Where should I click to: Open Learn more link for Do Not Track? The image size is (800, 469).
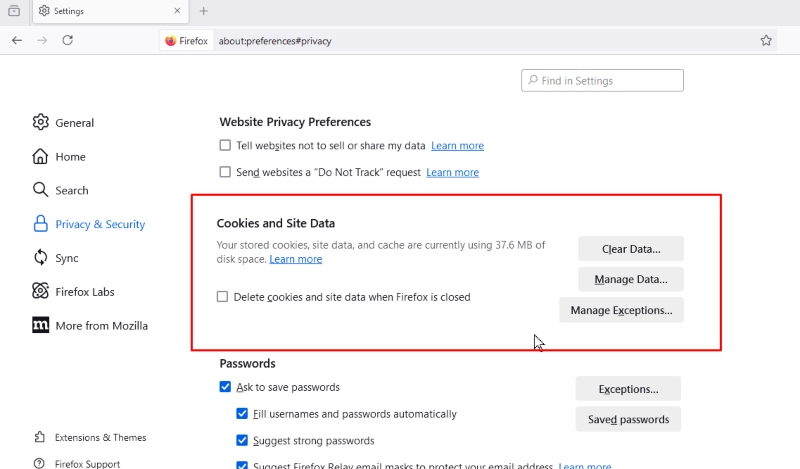click(x=453, y=172)
